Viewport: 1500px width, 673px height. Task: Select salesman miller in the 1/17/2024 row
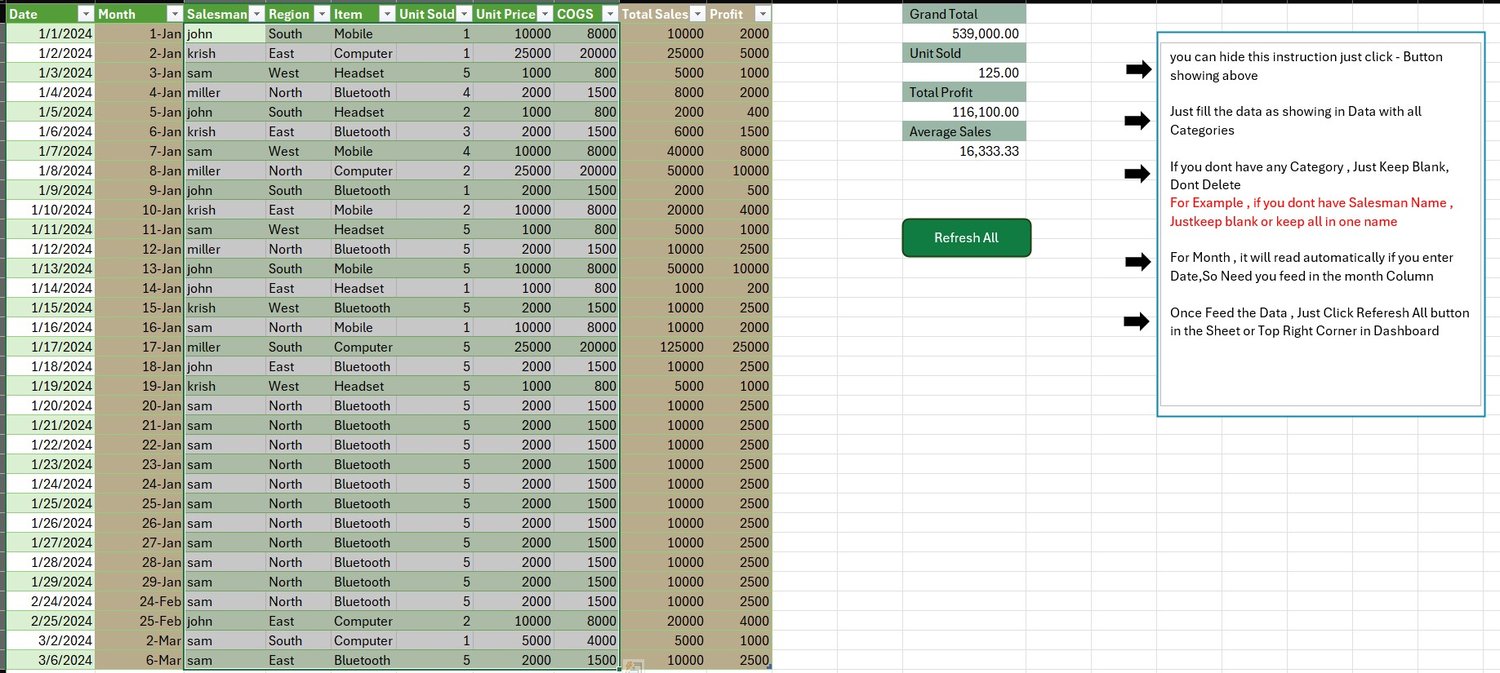[225, 347]
